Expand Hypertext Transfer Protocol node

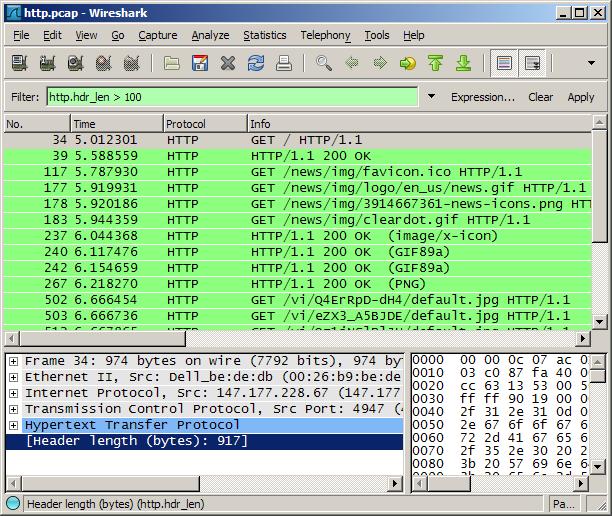tap(13, 425)
